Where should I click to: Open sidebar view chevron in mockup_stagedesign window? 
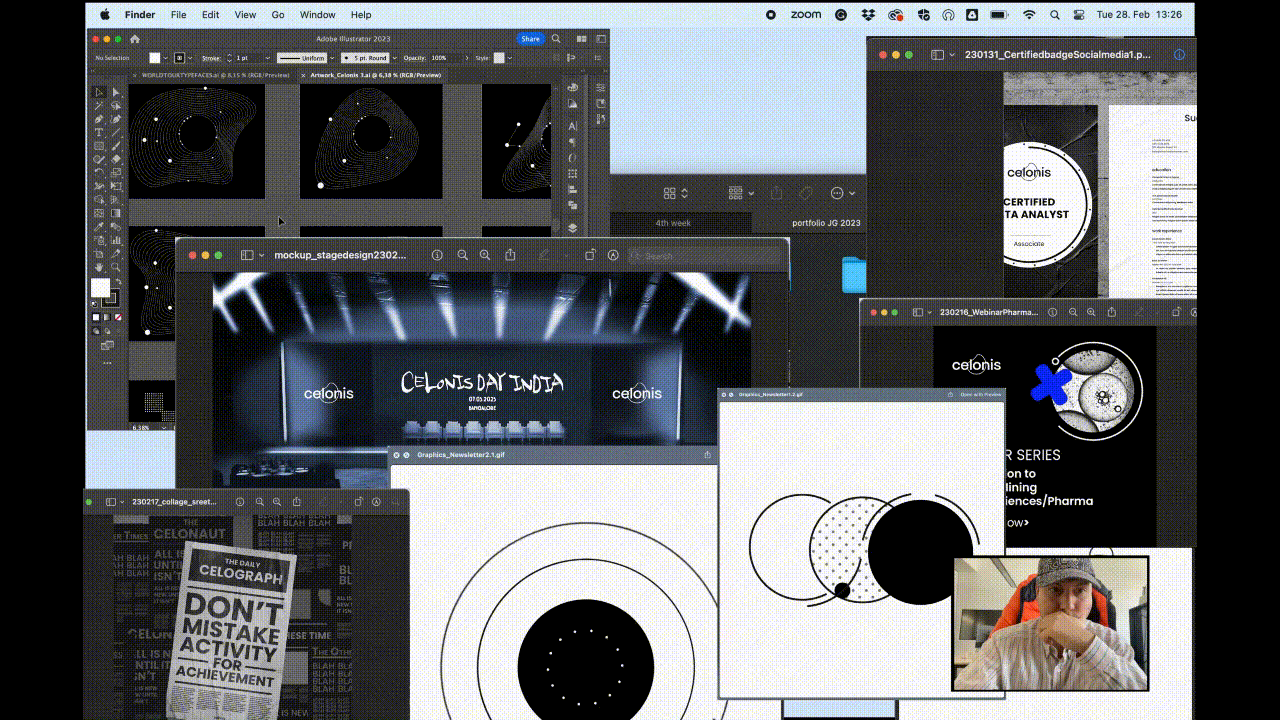(x=261, y=255)
